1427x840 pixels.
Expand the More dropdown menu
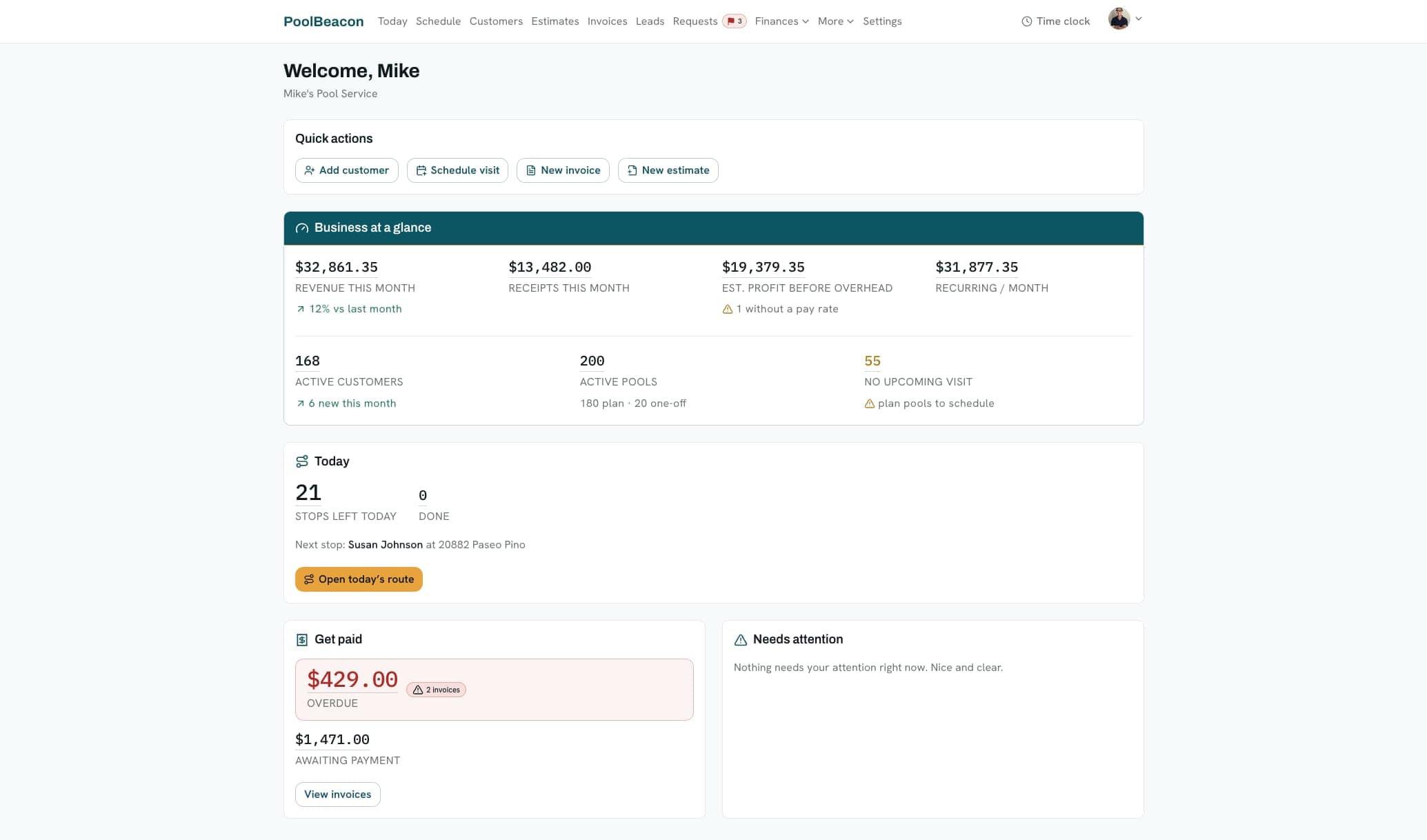(836, 21)
